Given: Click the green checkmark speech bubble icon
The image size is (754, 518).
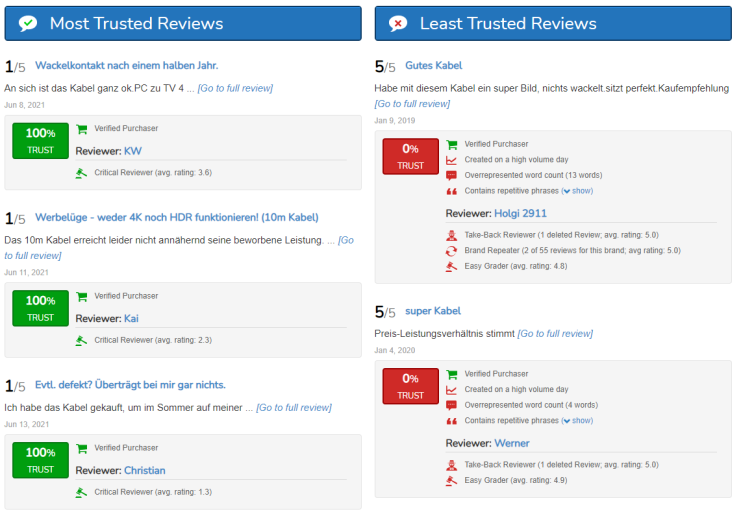Looking at the screenshot, I should (28, 23).
